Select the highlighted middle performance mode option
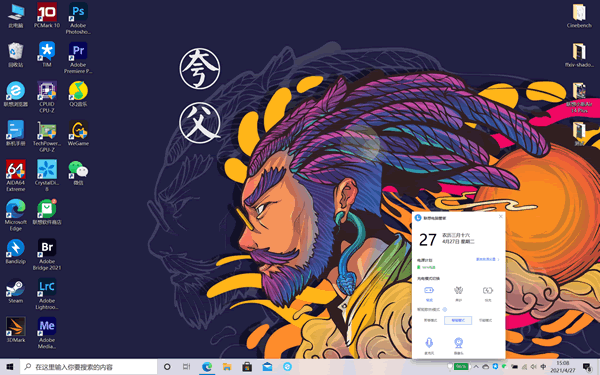 pos(458,320)
